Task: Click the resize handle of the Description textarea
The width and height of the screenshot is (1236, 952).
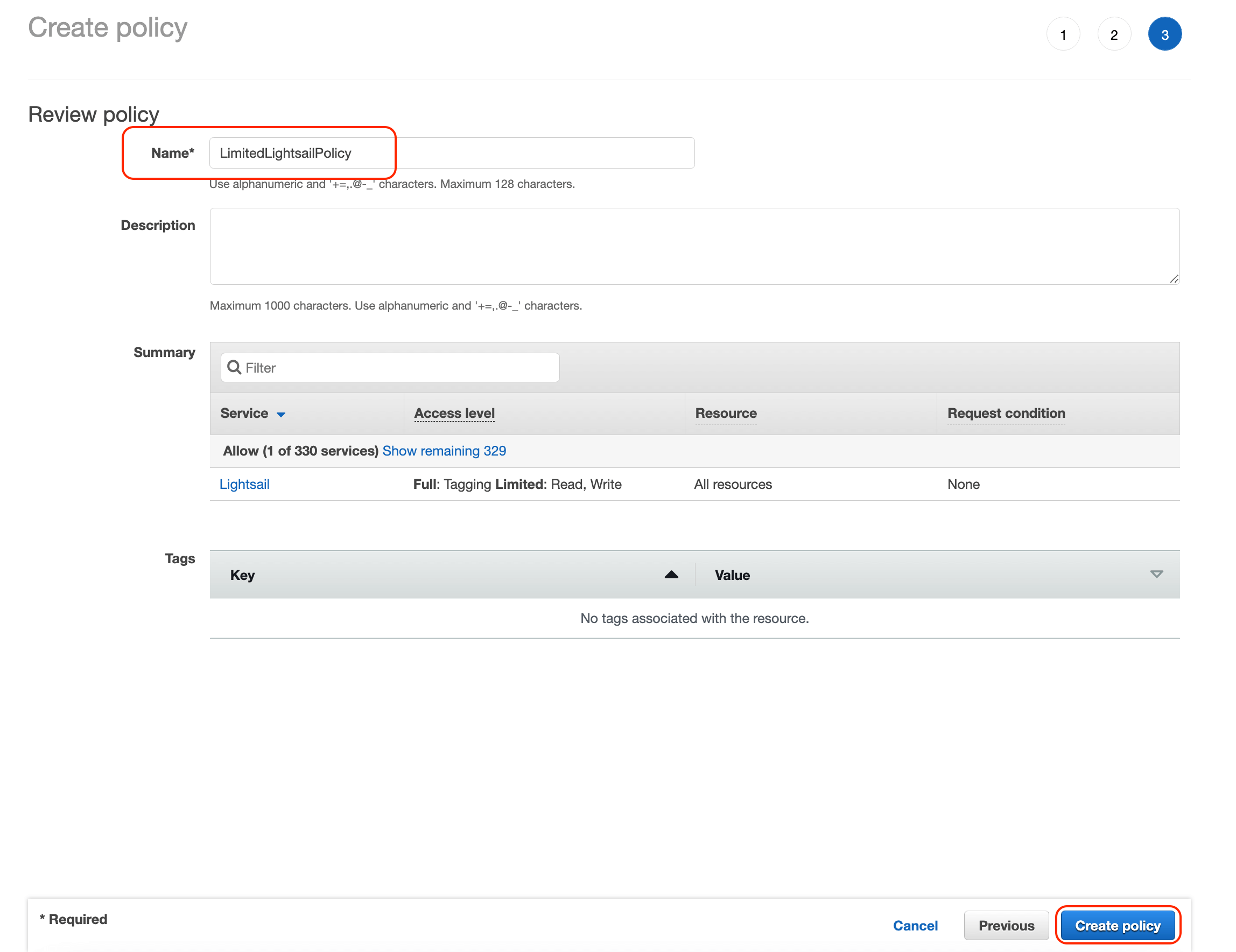Action: click(x=1173, y=278)
